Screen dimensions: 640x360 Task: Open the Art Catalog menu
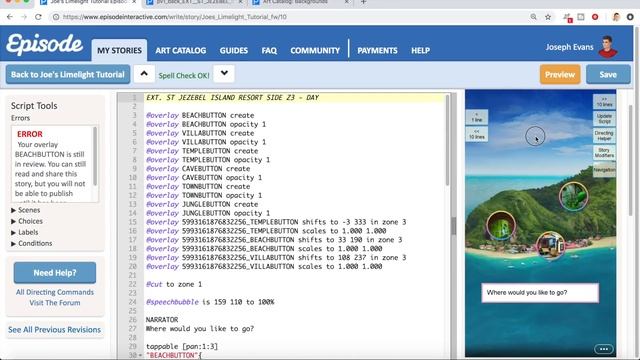point(180,51)
